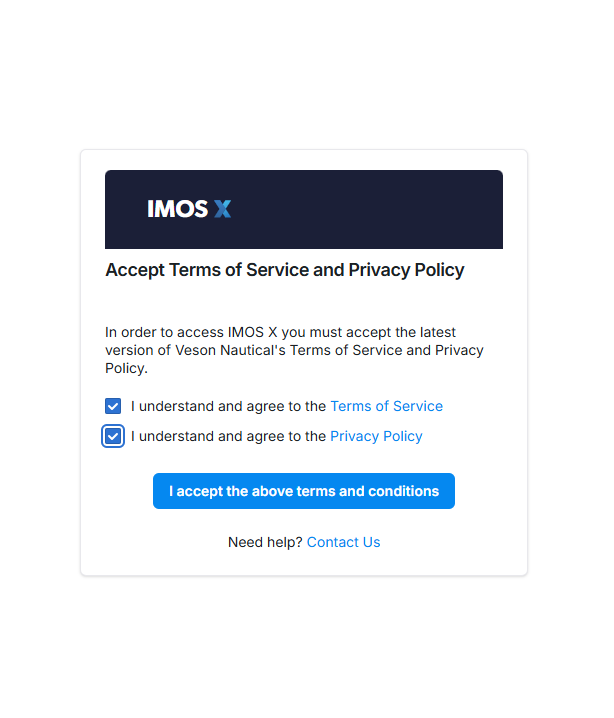Click the white IMOS word in the banner

tap(177, 209)
